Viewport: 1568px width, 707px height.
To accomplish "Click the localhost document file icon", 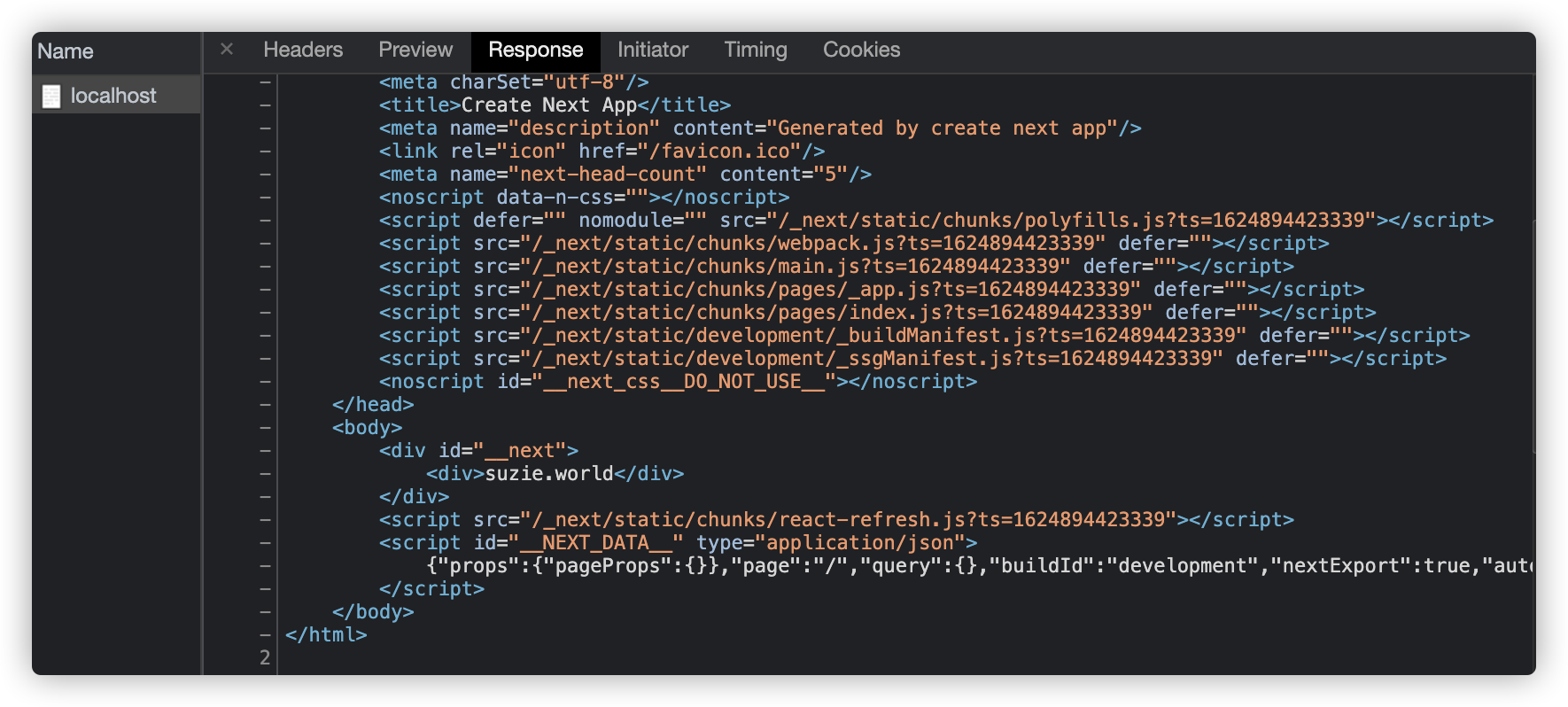I will click(x=51, y=96).
